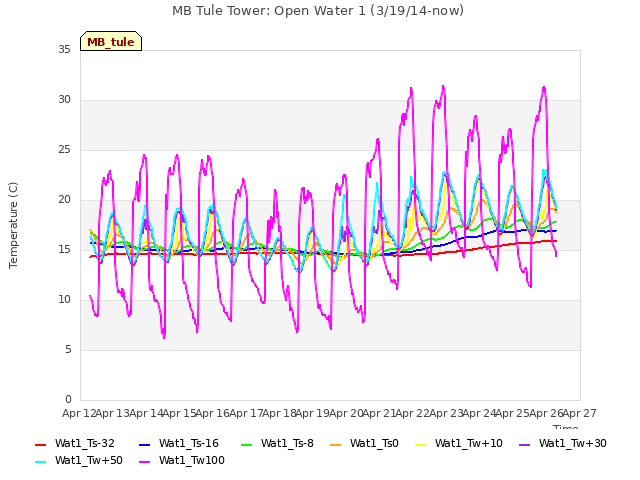Click the 30 y-axis tick label
Viewport: 640px width, 480px height.
(64, 100)
